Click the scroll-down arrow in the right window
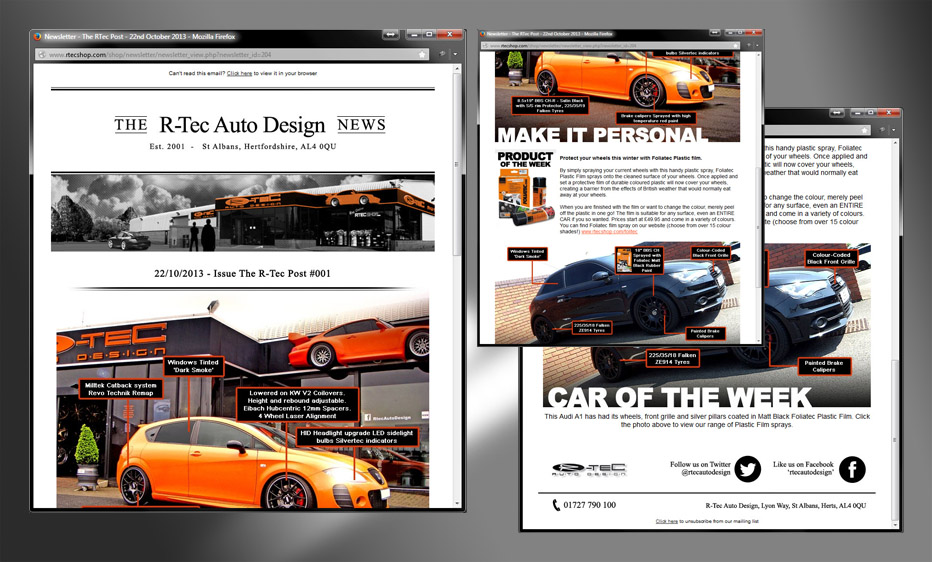The image size is (932, 562). pyautogui.click(x=895, y=524)
